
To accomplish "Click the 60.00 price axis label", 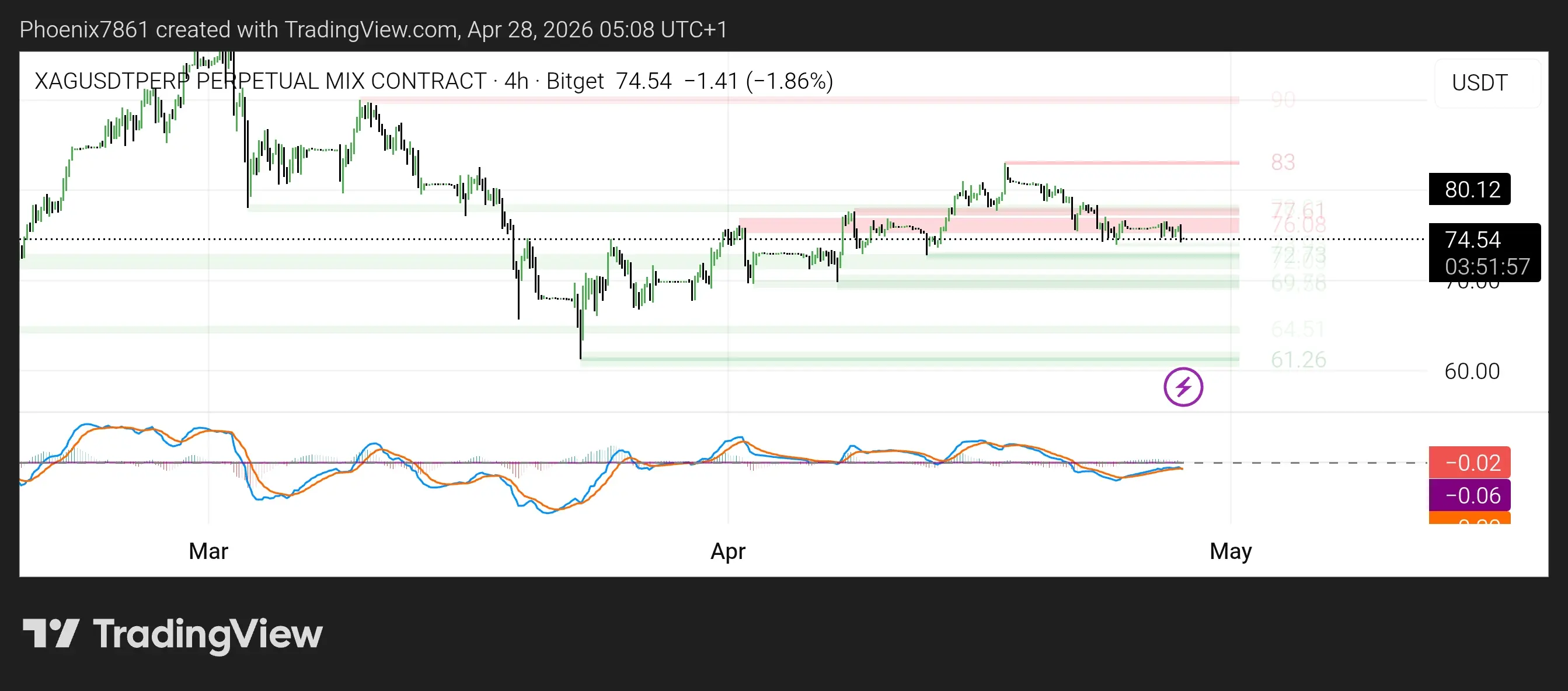I will point(1471,371).
